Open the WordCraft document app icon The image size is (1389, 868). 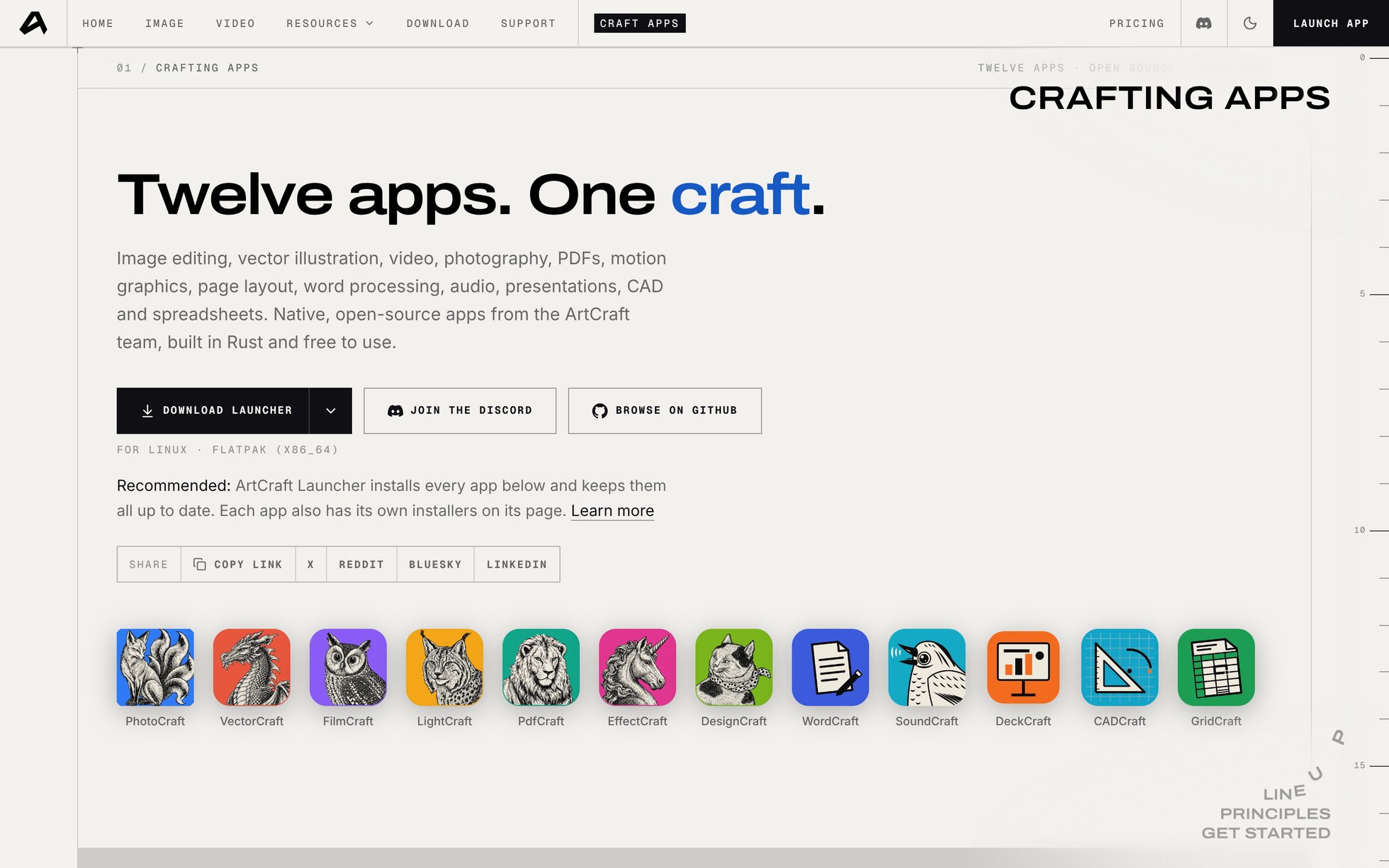pyautogui.click(x=830, y=667)
